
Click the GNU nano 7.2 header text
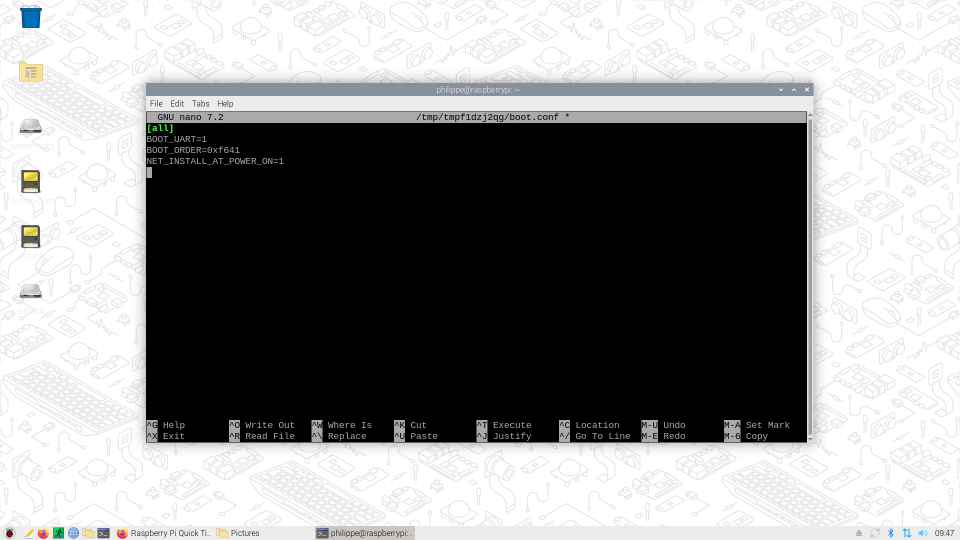point(190,117)
